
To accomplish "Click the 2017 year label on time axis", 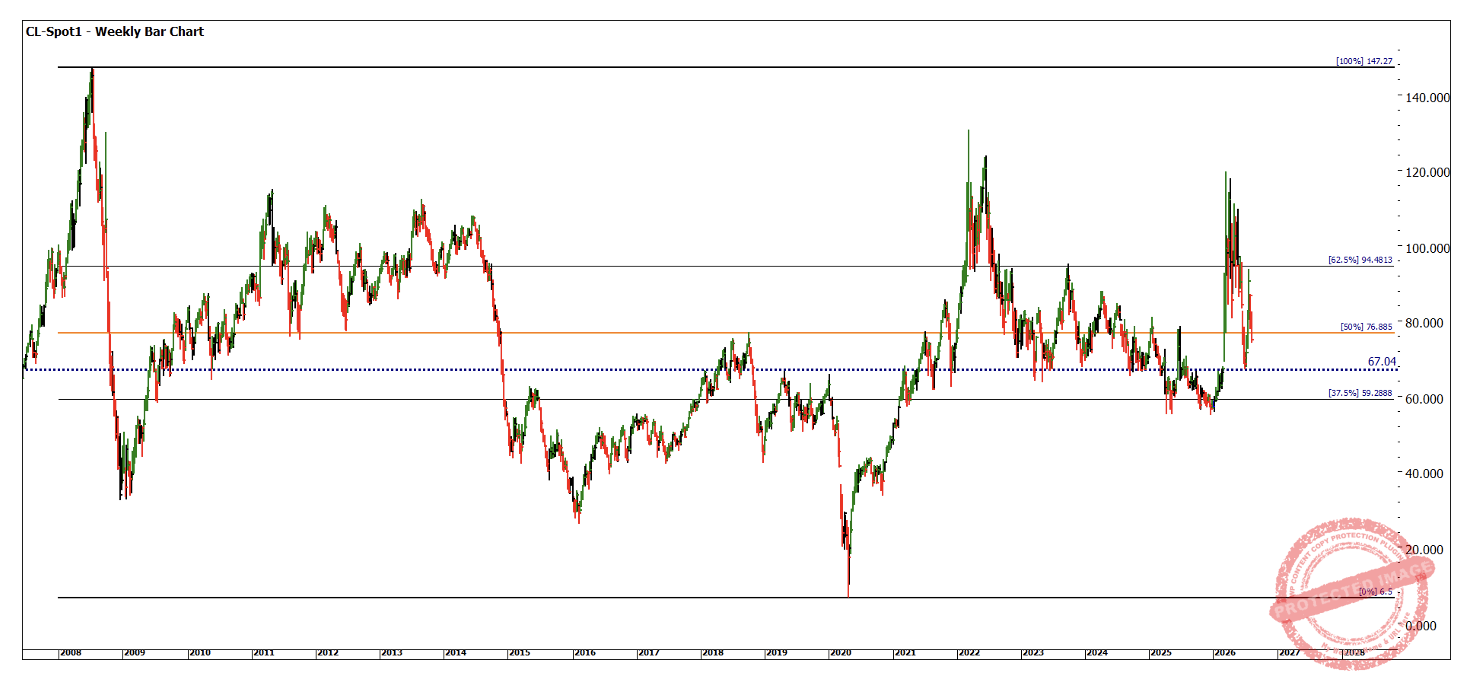I will click(x=649, y=652).
